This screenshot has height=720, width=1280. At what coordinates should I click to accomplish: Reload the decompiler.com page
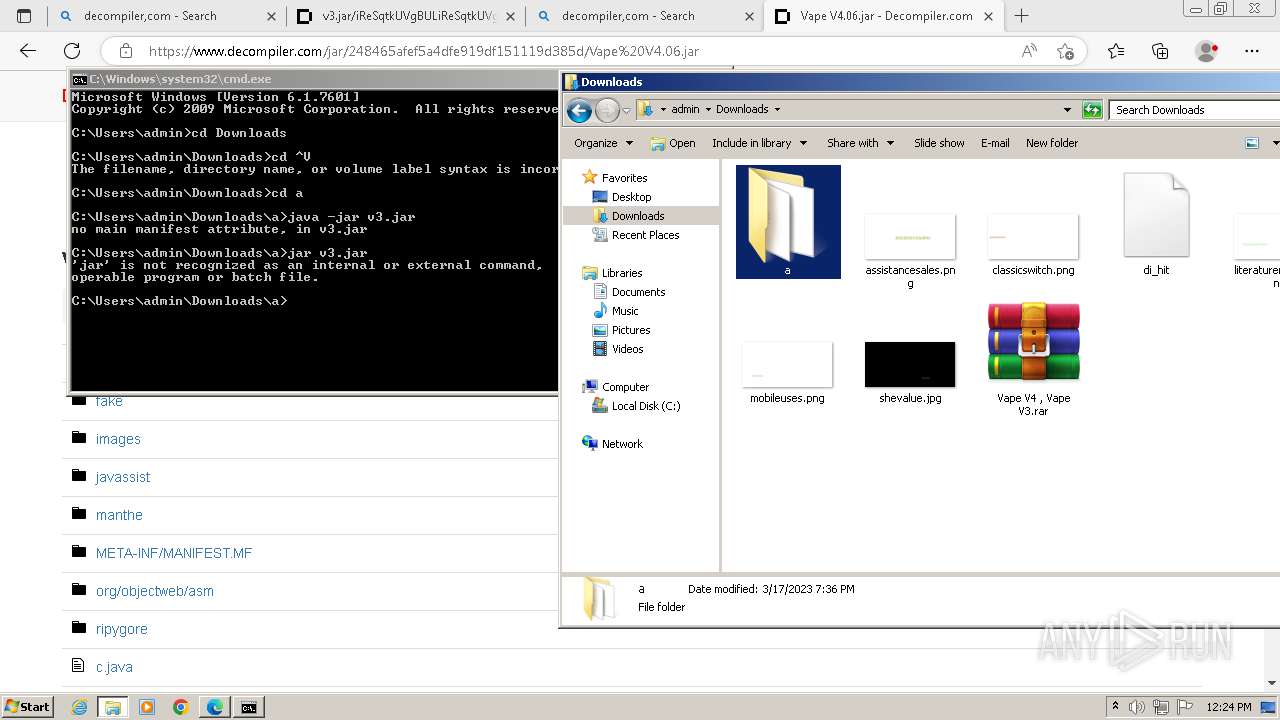72,51
